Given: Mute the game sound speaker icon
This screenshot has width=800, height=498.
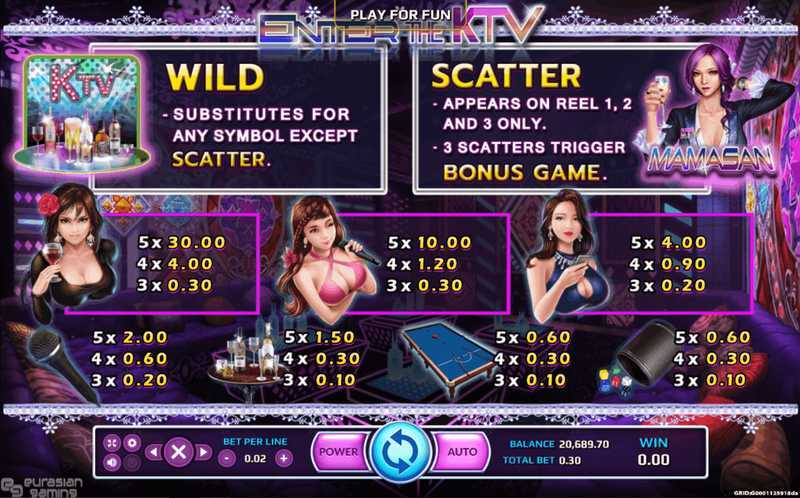Looking at the screenshot, I should coord(112,462).
